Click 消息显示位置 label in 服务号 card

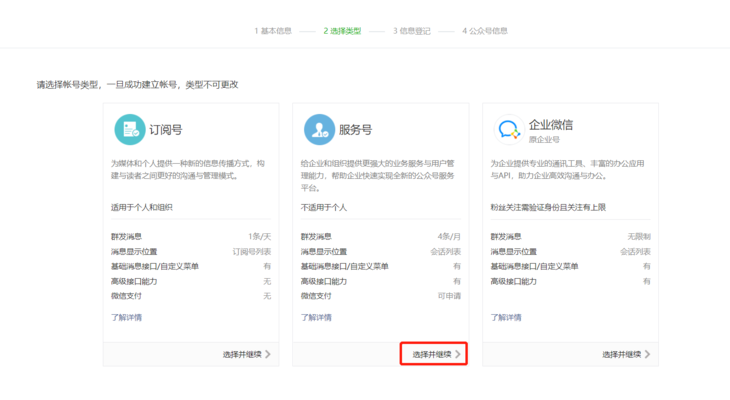click(324, 251)
